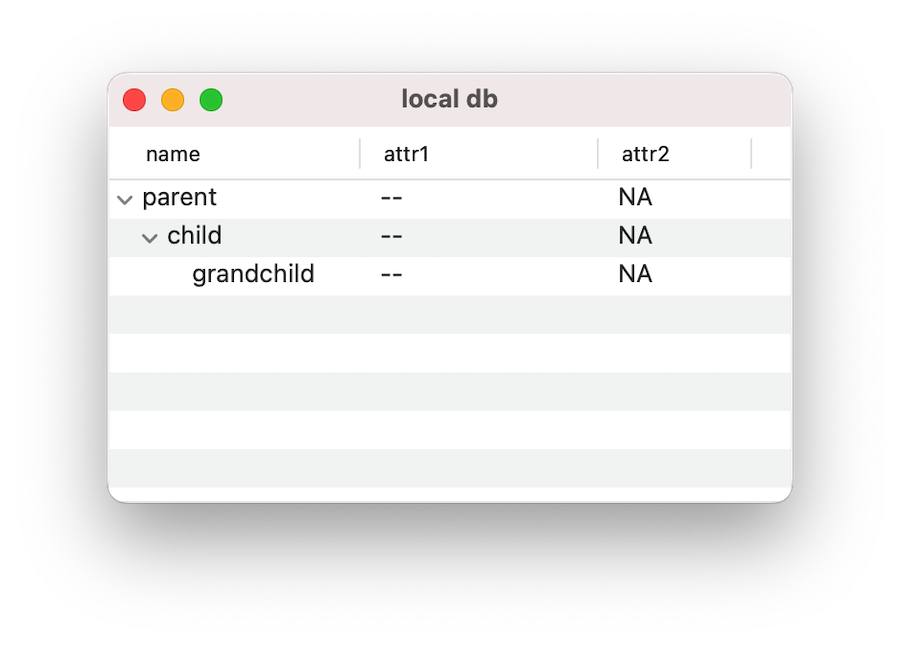
Task: Collapse the parent row disclosure chevron
Action: (125, 199)
